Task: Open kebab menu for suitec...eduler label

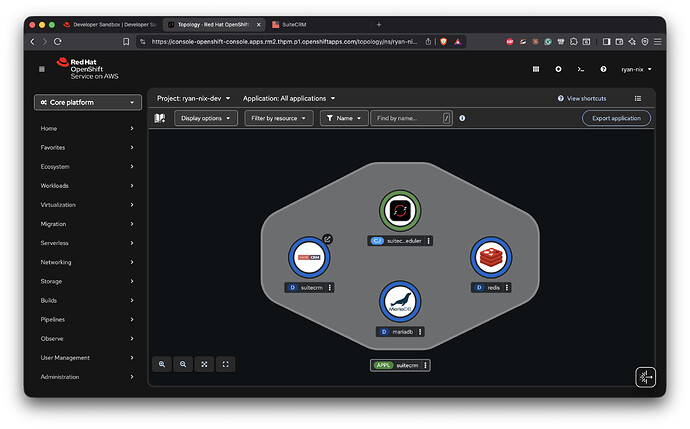Action: coord(429,241)
